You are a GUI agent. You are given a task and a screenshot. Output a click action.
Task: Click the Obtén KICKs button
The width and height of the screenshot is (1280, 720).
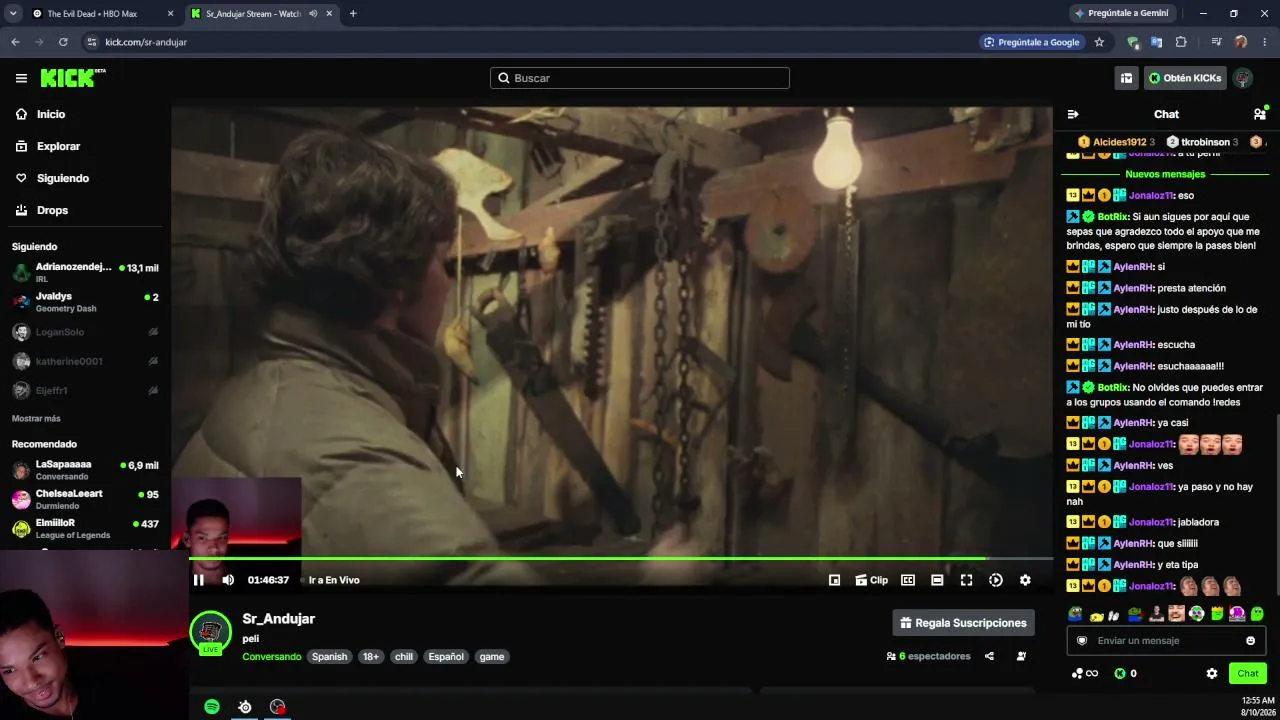[x=1185, y=78]
